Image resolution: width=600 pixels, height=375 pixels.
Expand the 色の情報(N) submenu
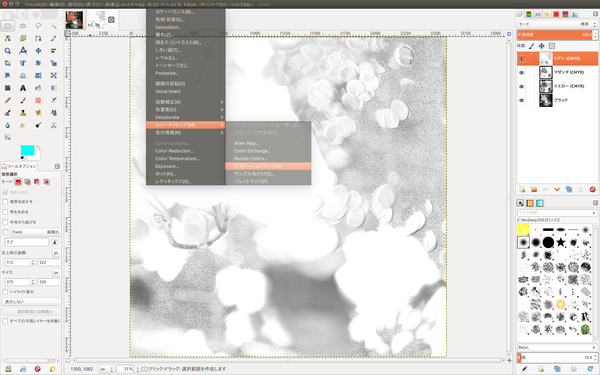click(x=186, y=133)
